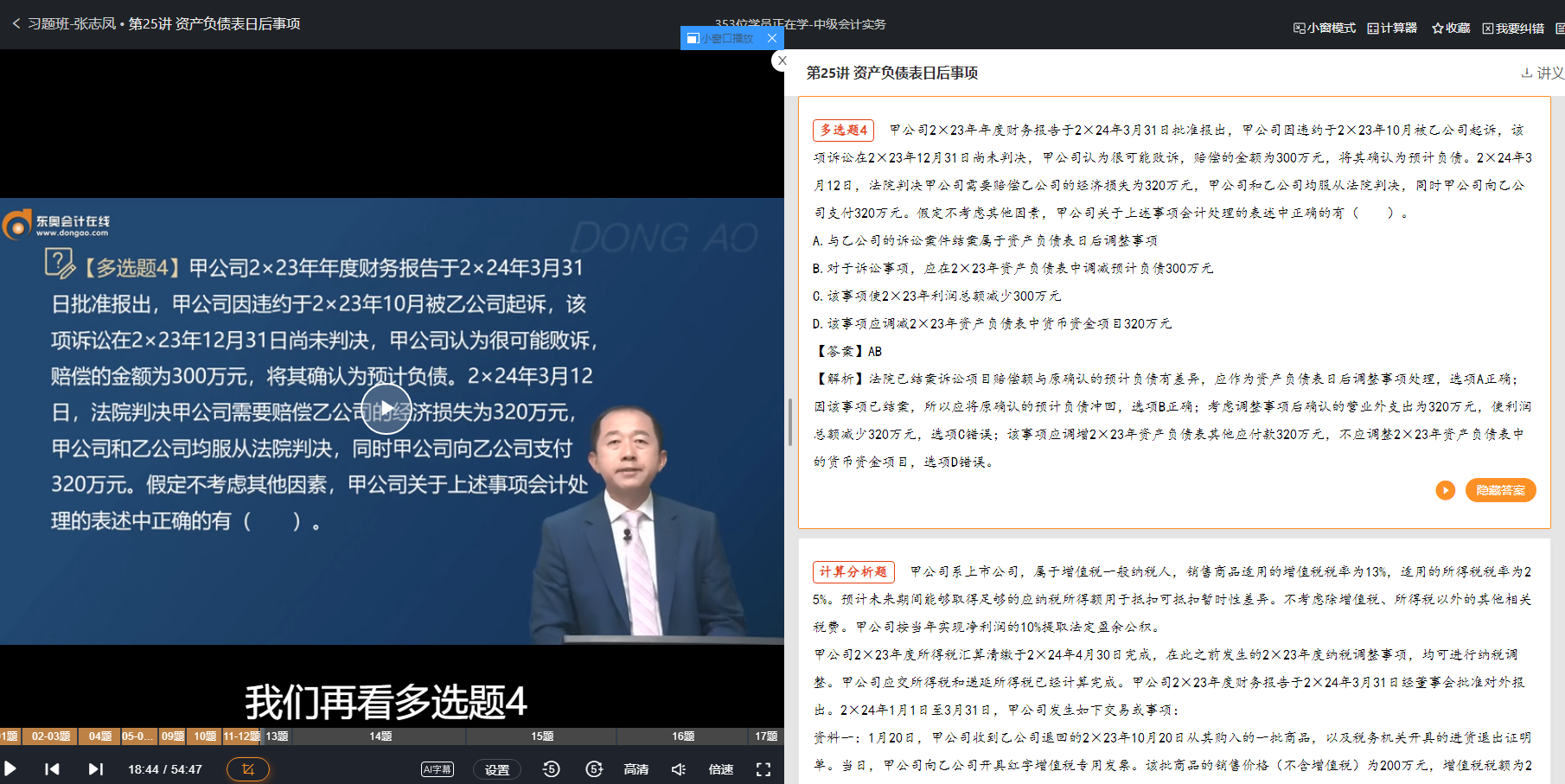Viewport: 1565px width, 784px height.
Task: Jump to the 14题 timeline segment
Action: pyautogui.click(x=380, y=736)
